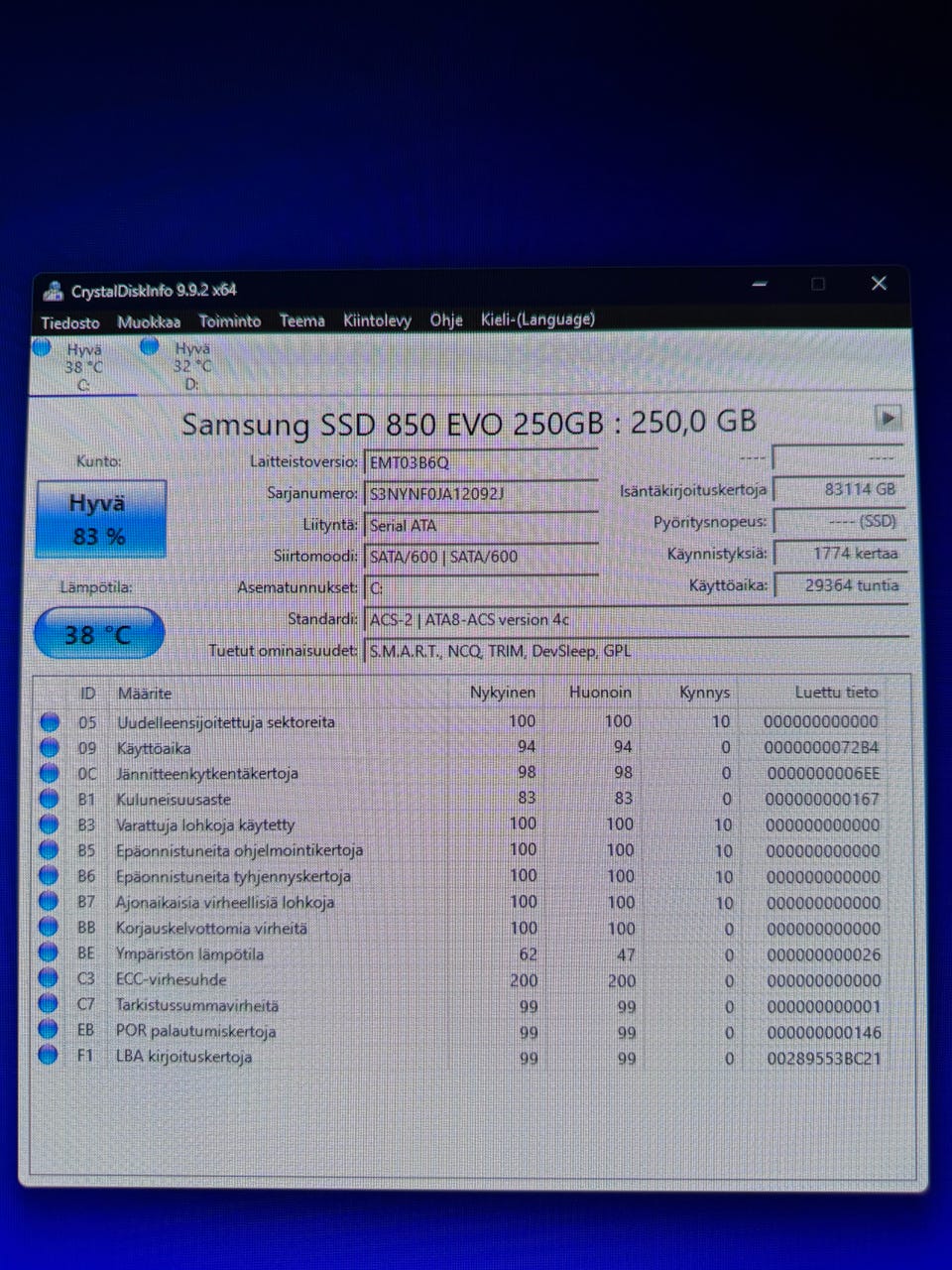Image resolution: width=952 pixels, height=1270 pixels.
Task: Select the Tarkistussummavirheitä row
Action: 471,1006
